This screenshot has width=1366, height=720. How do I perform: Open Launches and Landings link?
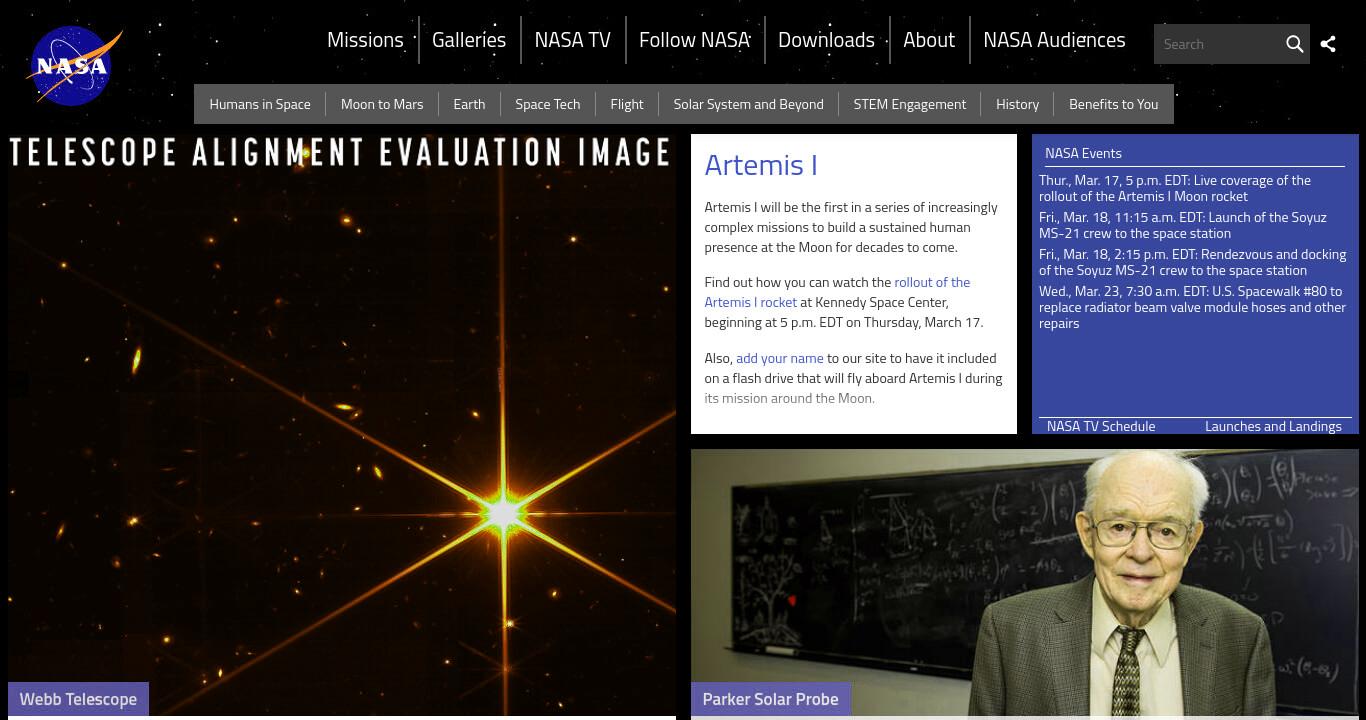(1273, 426)
